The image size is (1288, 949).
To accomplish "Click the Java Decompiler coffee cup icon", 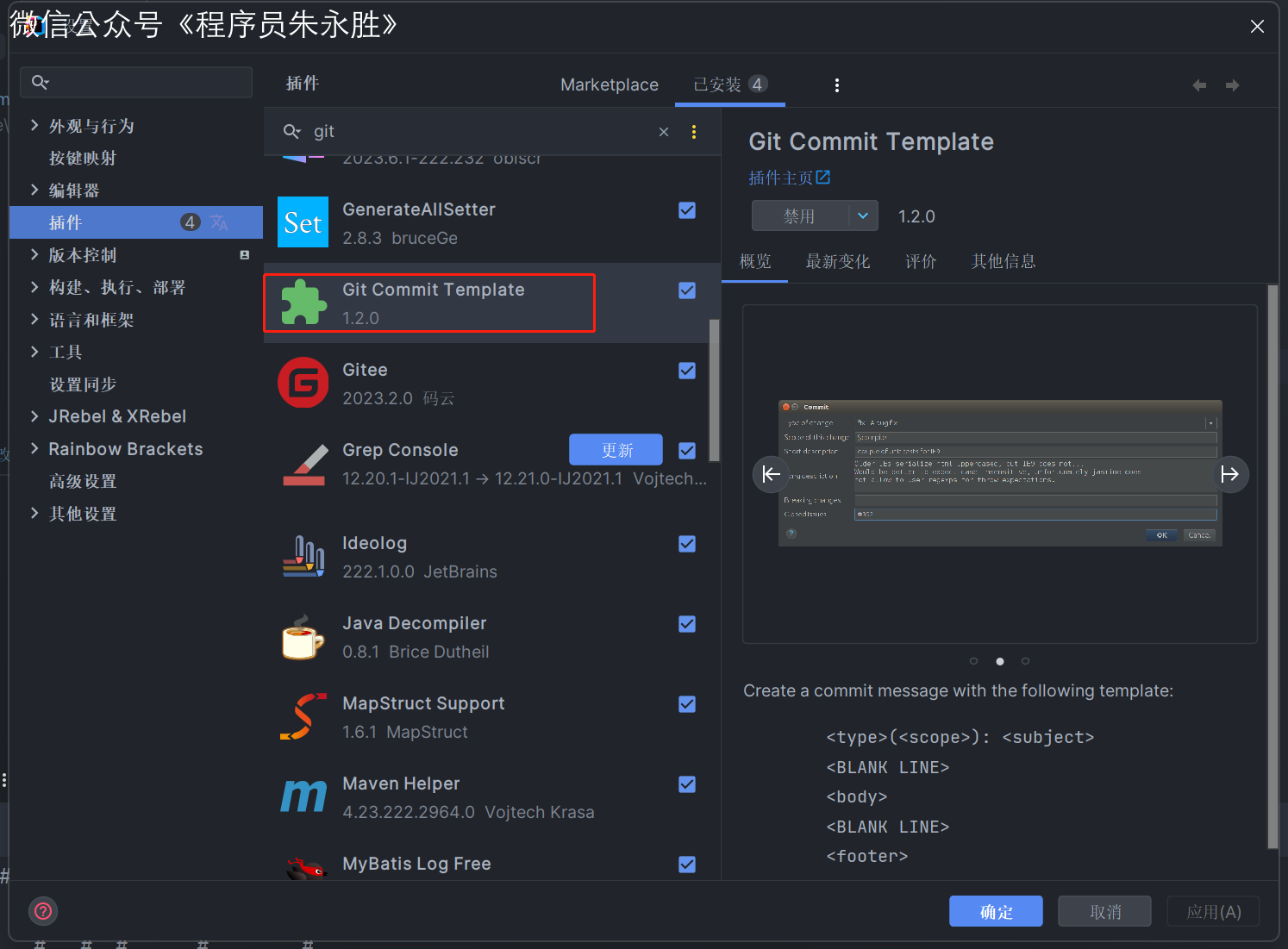I will point(303,636).
